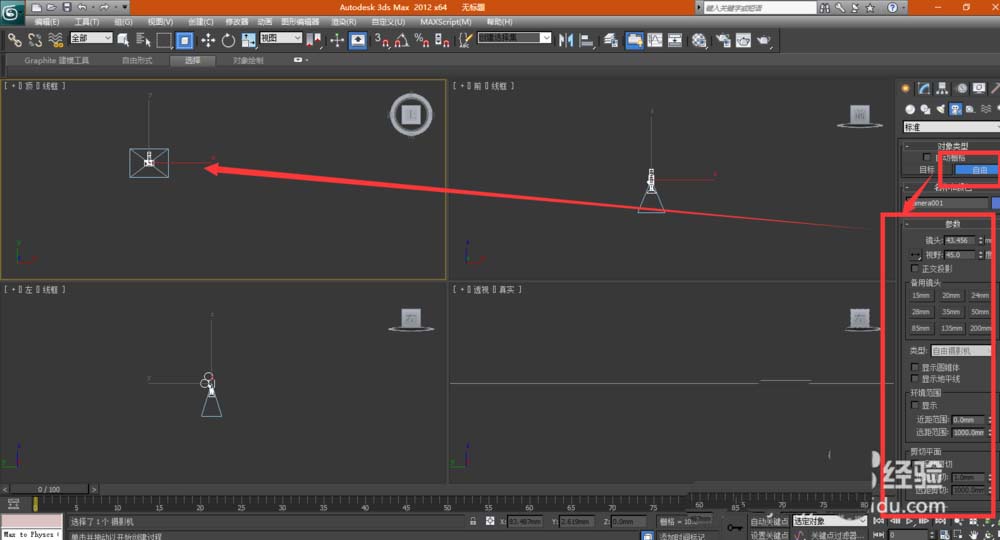
Task: Enable the 显示圆锥体 checkbox
Action: 915,367
